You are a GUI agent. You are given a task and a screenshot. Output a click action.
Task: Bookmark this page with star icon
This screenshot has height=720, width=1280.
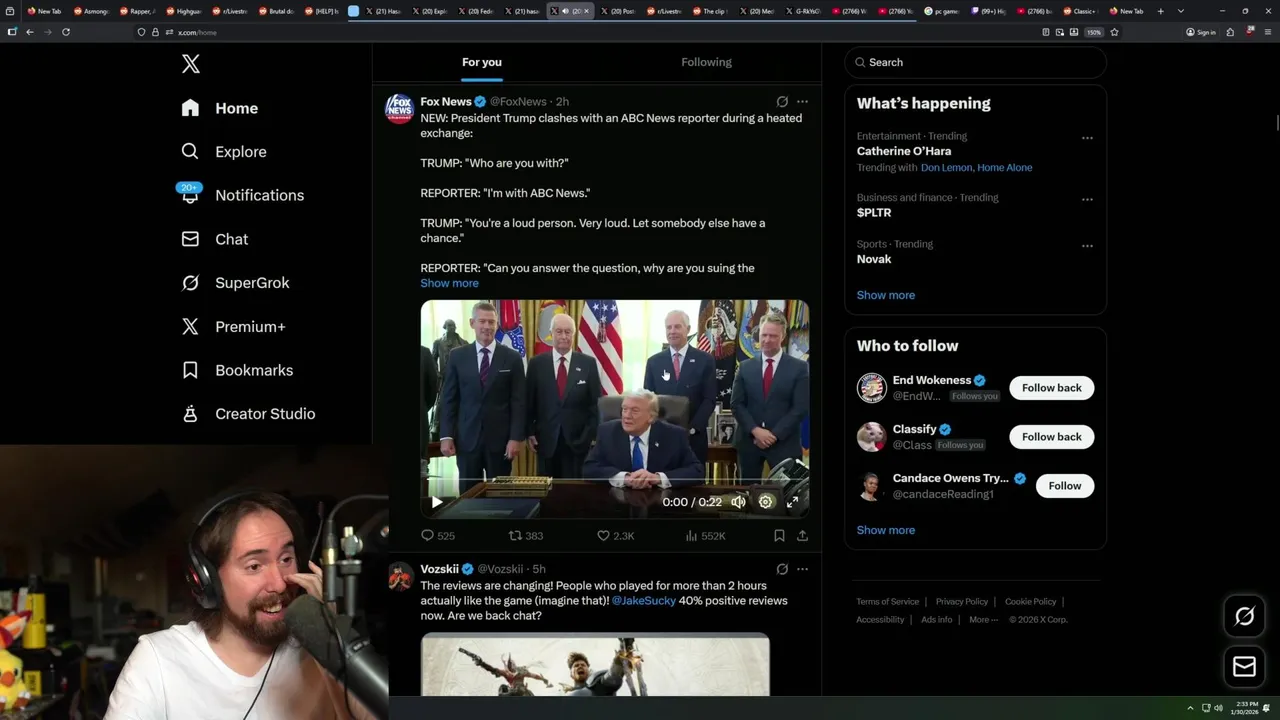(1114, 32)
